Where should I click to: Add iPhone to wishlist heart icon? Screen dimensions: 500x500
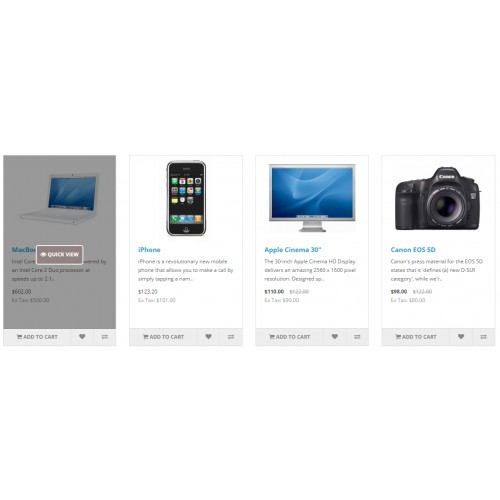point(208,337)
